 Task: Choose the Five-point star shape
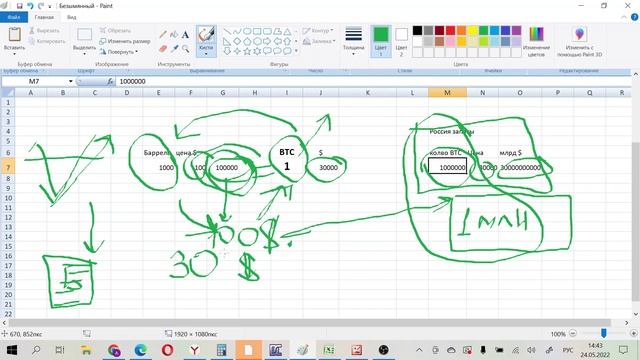247,51
